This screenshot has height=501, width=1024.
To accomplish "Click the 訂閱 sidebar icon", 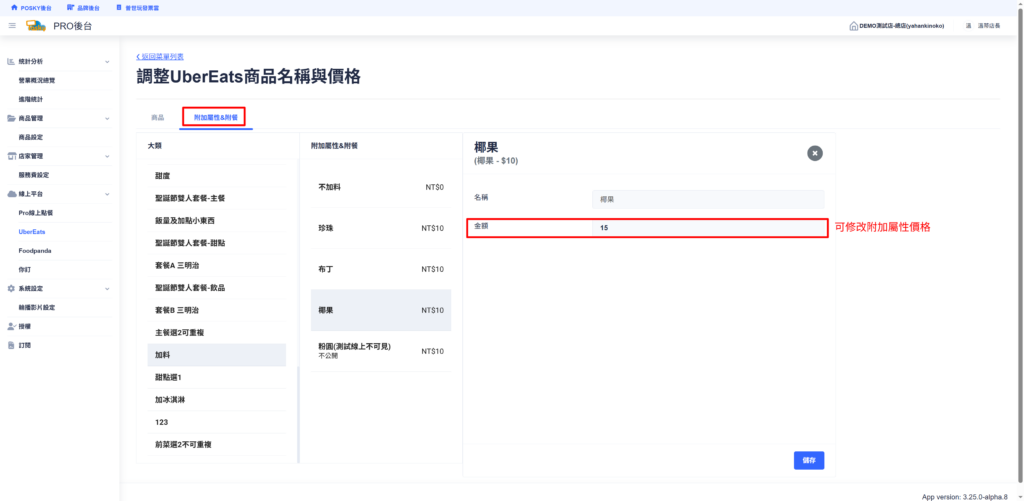I will tap(11, 345).
